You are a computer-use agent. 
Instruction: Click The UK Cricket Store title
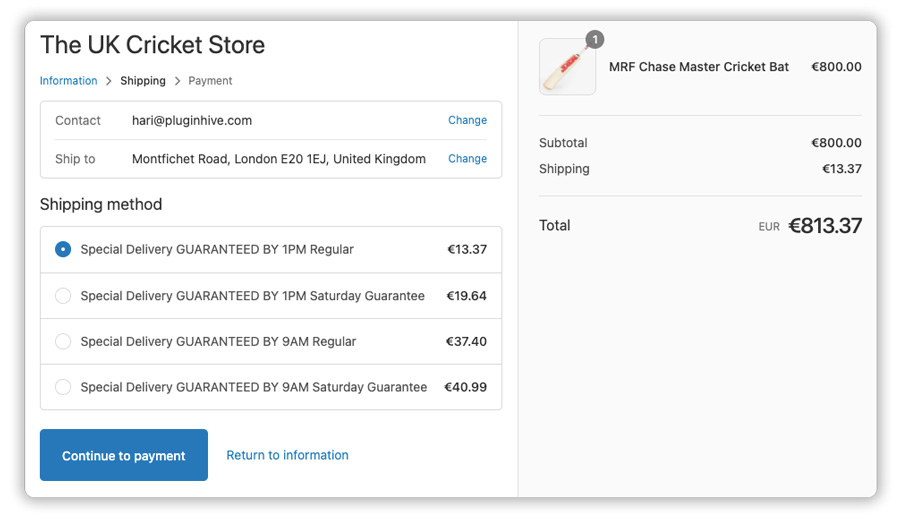(x=153, y=45)
